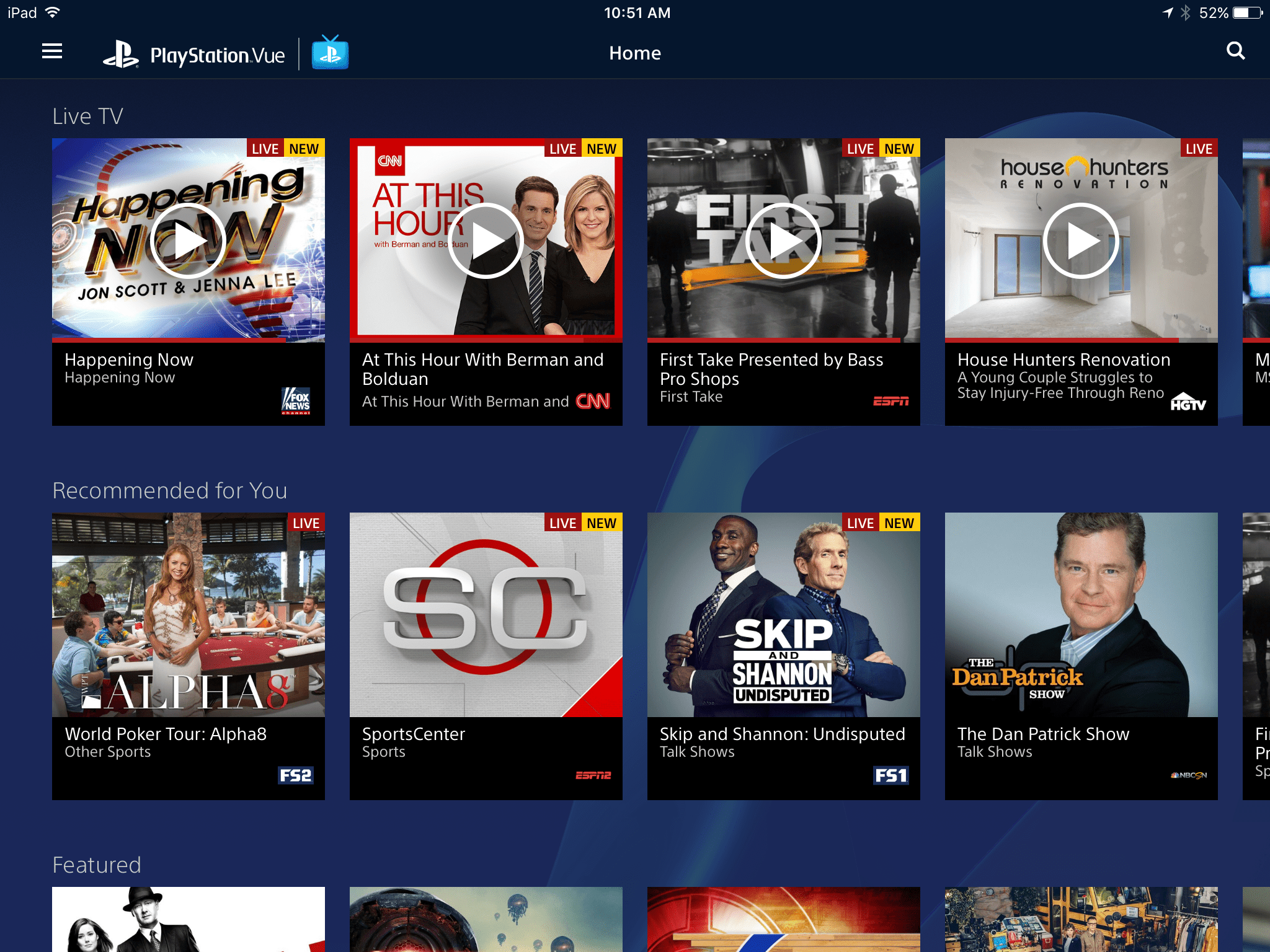Screen dimensions: 1270x952
Task: Open The Dan Patrick Show thumbnail
Action: pyautogui.click(x=1081, y=615)
